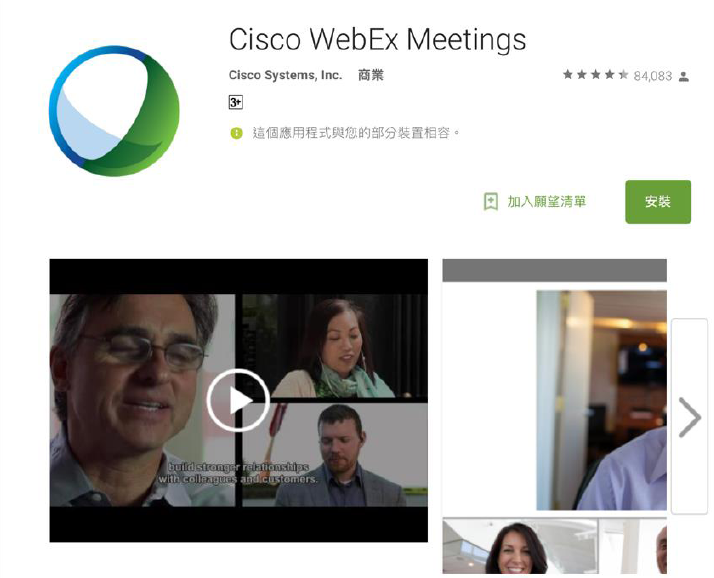
Task: Click the Cisco WebEx Meetings title
Action: (377, 39)
